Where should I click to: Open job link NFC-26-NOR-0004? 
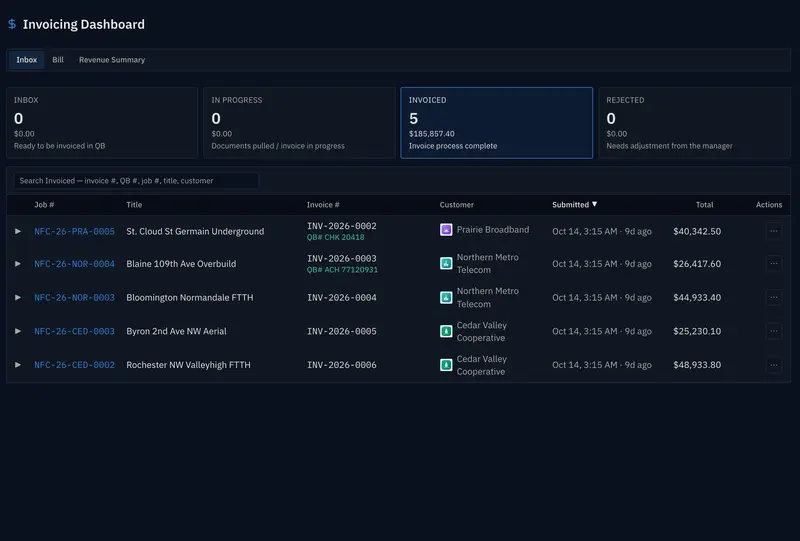coord(74,264)
